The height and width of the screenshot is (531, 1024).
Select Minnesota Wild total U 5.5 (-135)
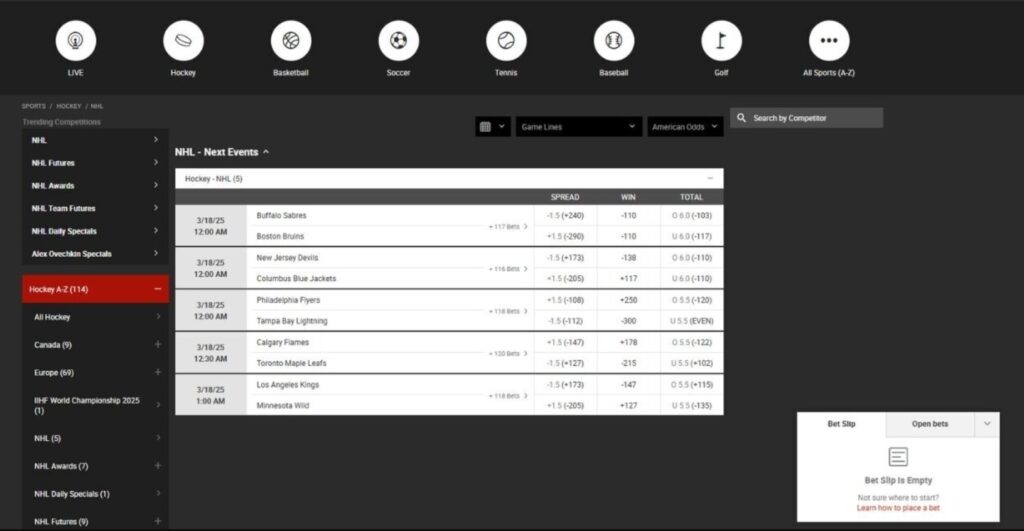pyautogui.click(x=692, y=406)
